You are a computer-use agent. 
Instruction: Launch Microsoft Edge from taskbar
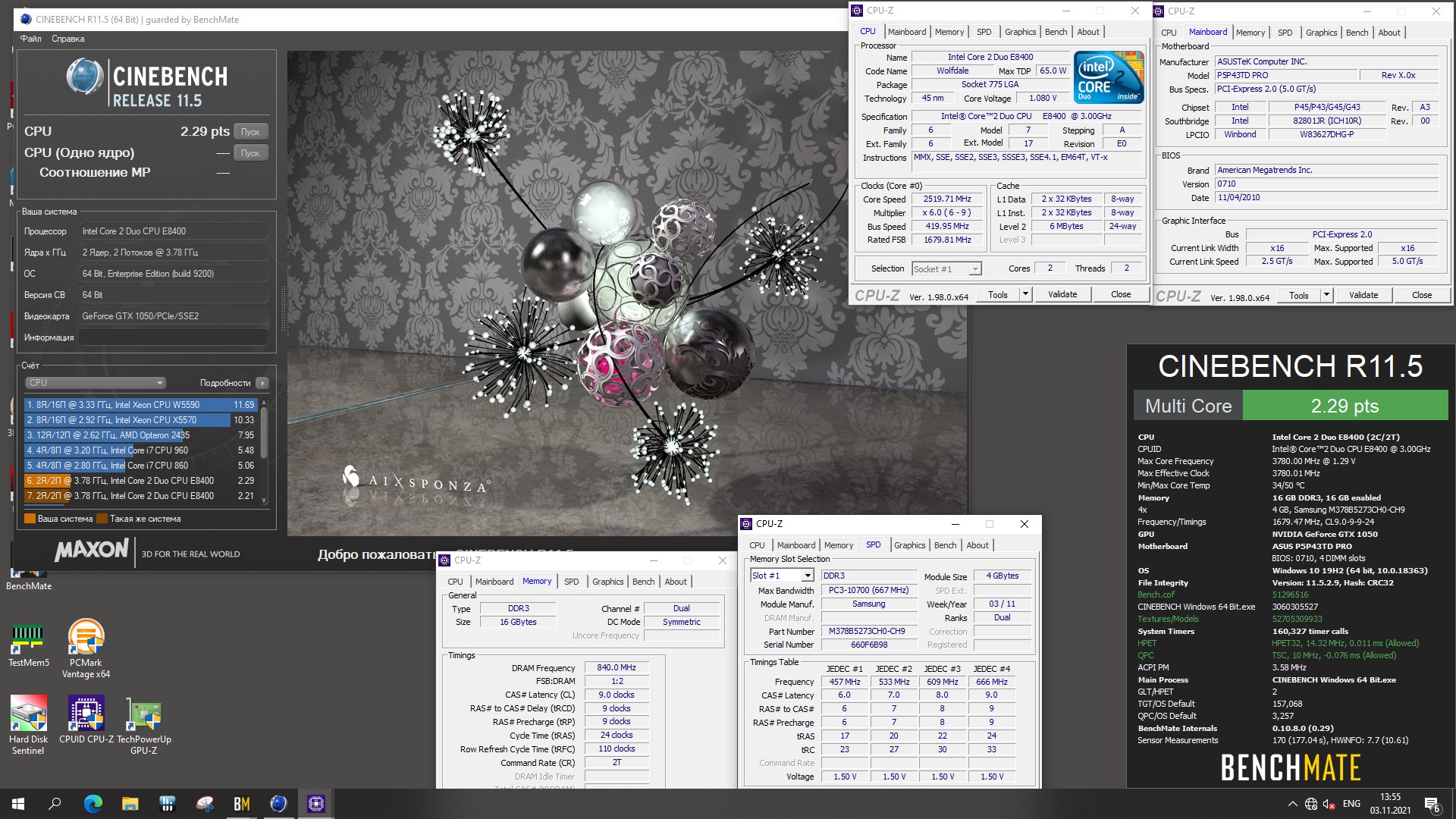pyautogui.click(x=93, y=804)
